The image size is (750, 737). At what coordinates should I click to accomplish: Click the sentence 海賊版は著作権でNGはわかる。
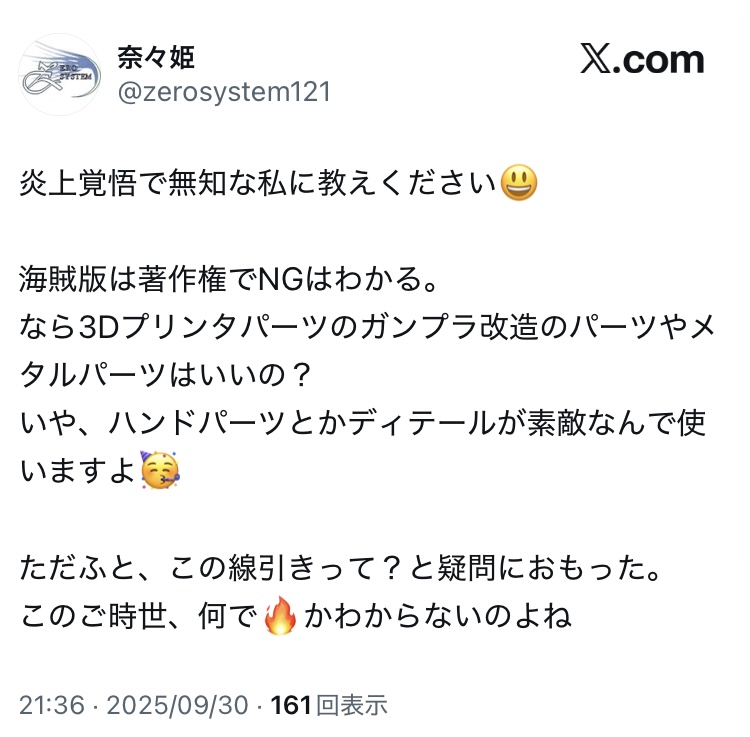click(x=228, y=279)
